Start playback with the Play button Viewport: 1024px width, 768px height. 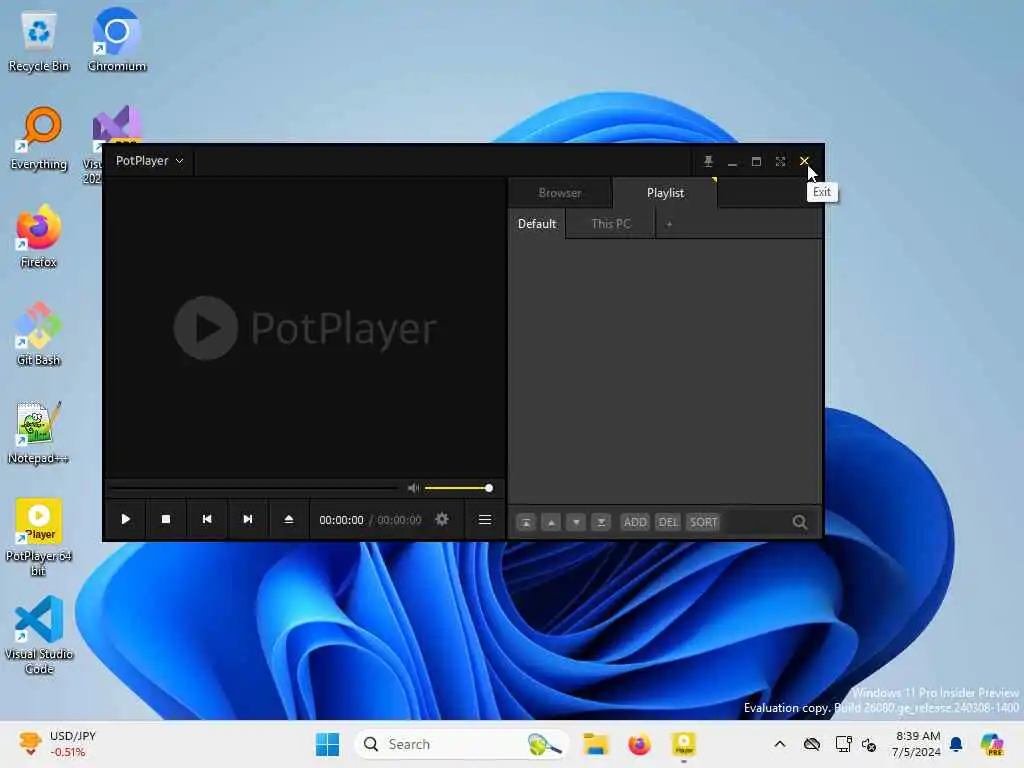125,519
